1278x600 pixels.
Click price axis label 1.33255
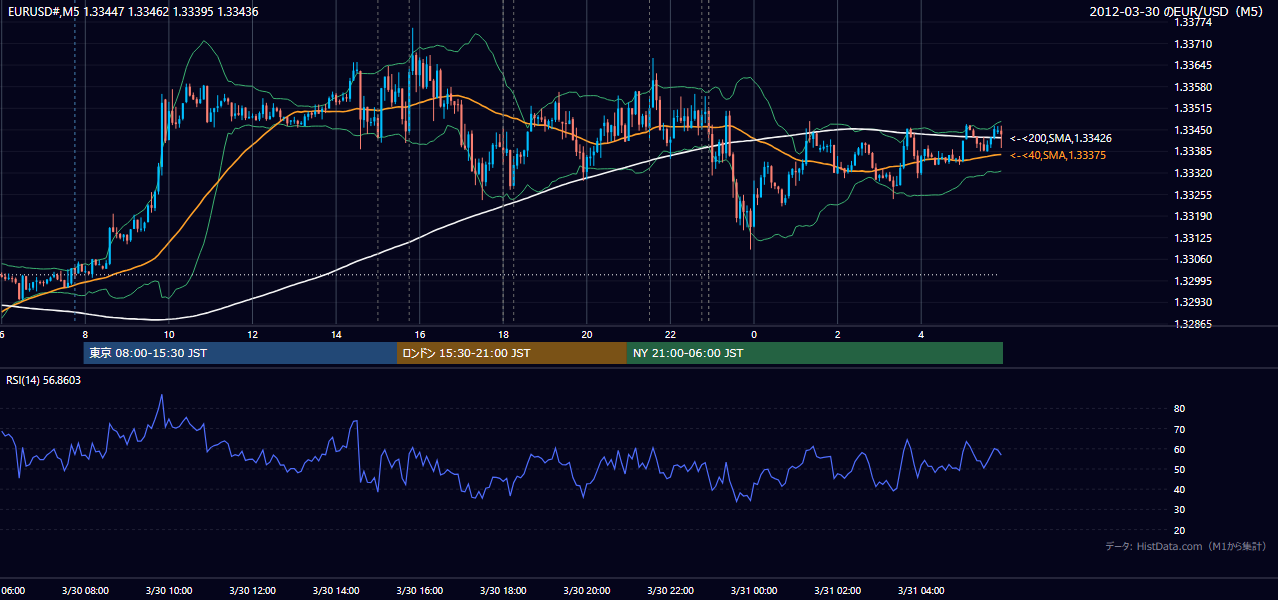(x=1192, y=195)
